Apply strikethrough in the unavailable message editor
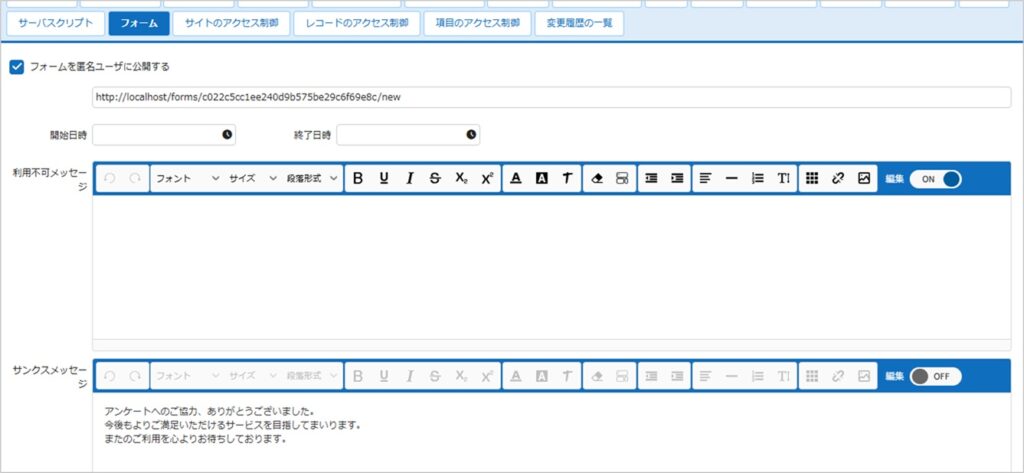 [x=435, y=178]
